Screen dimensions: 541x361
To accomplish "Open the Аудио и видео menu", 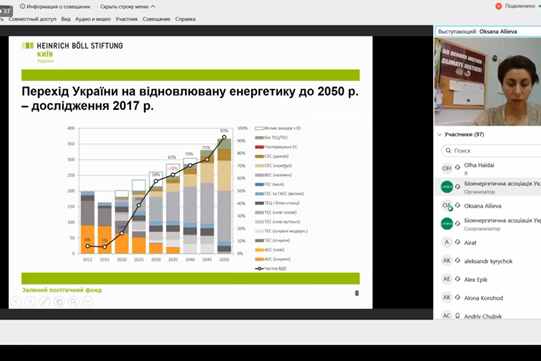I will click(93, 19).
